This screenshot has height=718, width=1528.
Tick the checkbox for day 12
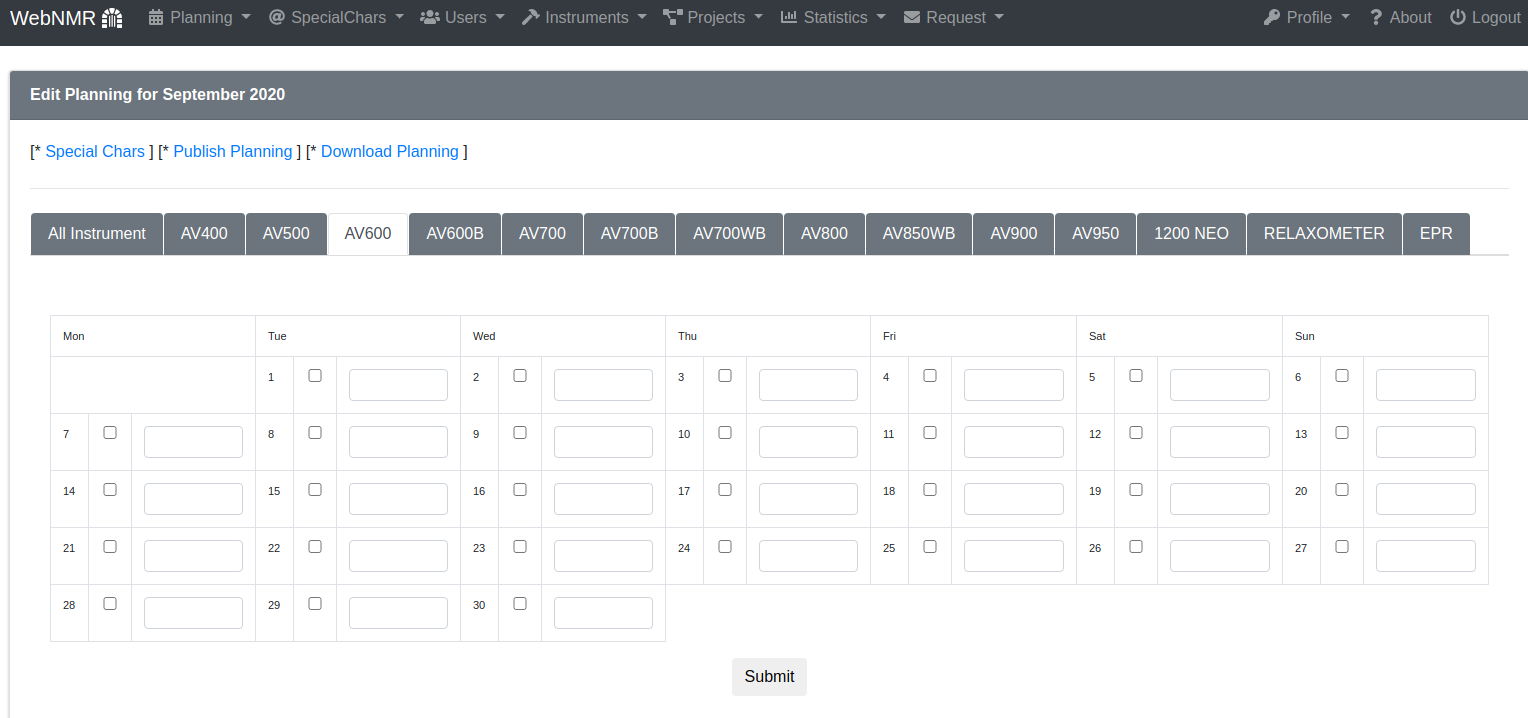1136,433
